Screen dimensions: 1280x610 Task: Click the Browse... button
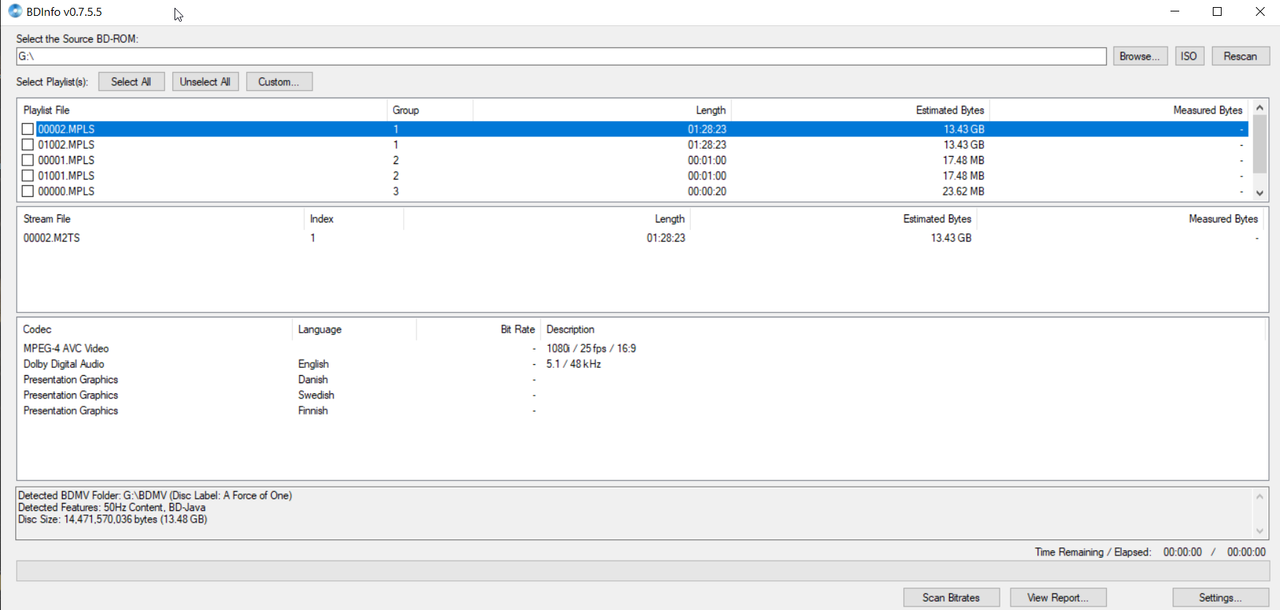pos(1140,56)
